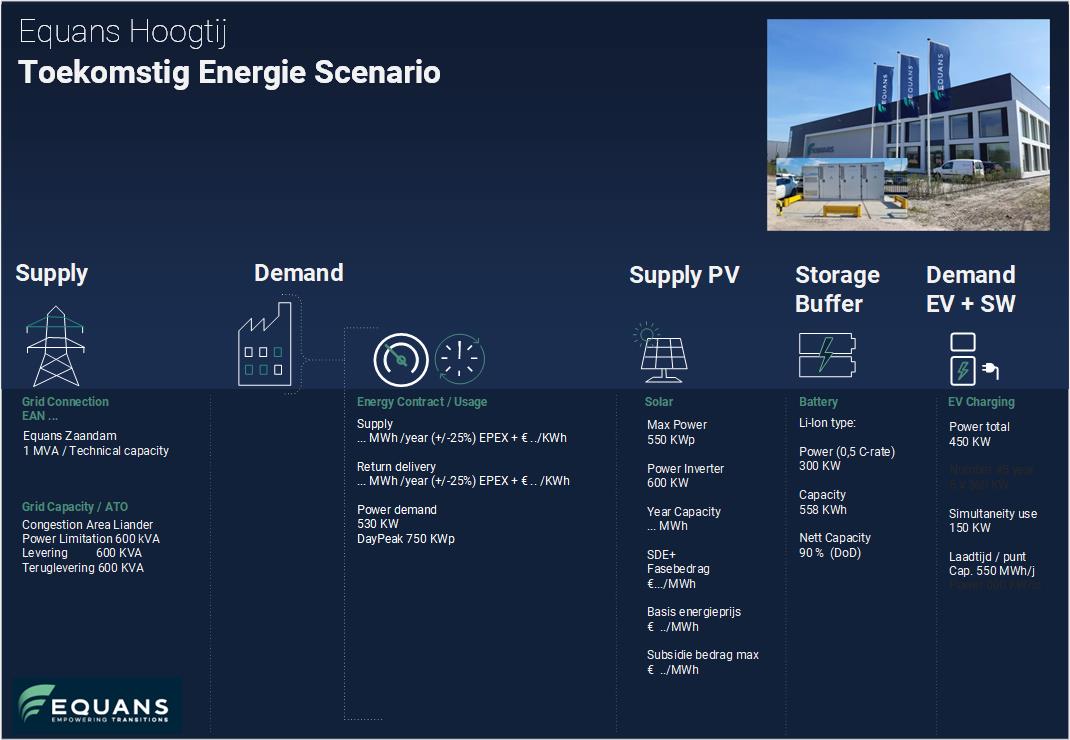Select the "SDE+" label
1070x740 pixels.
click(x=661, y=554)
